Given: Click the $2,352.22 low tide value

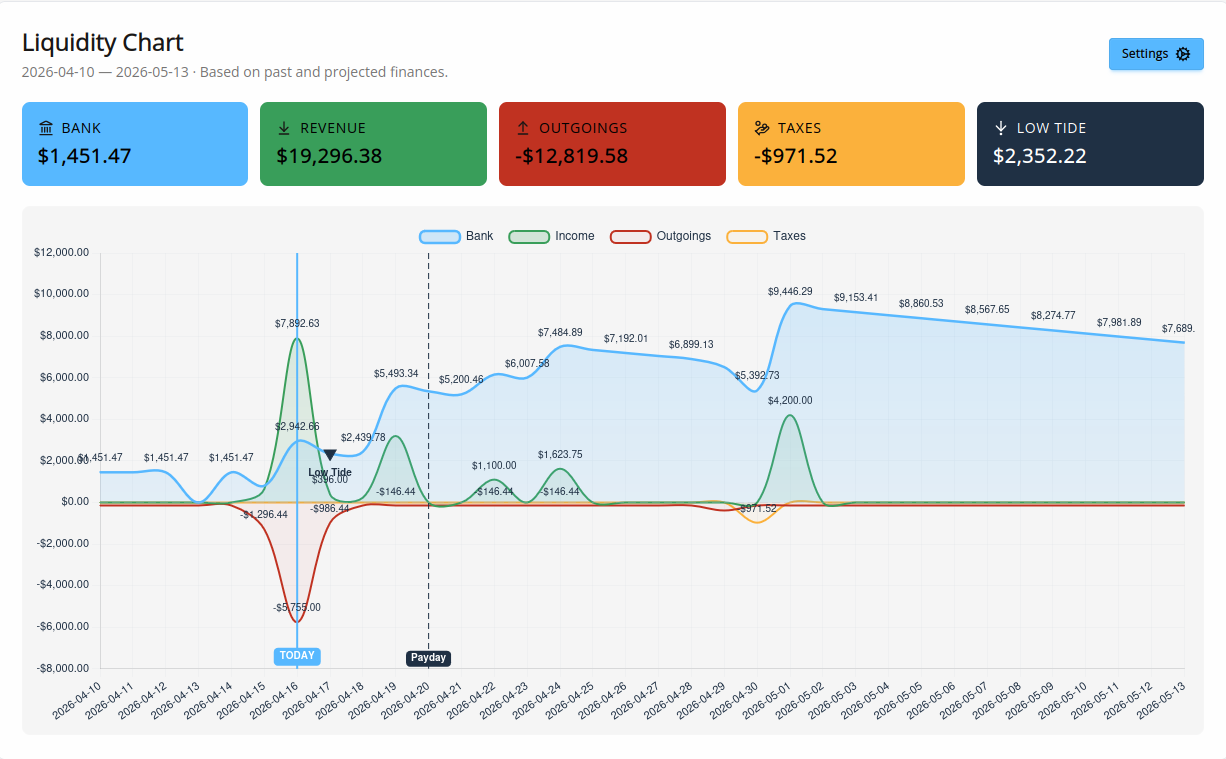Looking at the screenshot, I should point(1040,156).
